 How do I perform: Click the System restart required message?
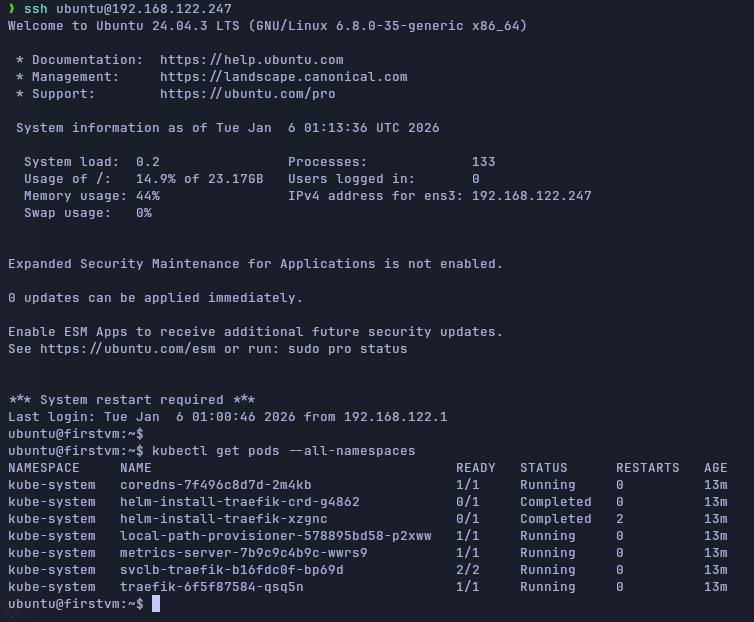click(131, 400)
